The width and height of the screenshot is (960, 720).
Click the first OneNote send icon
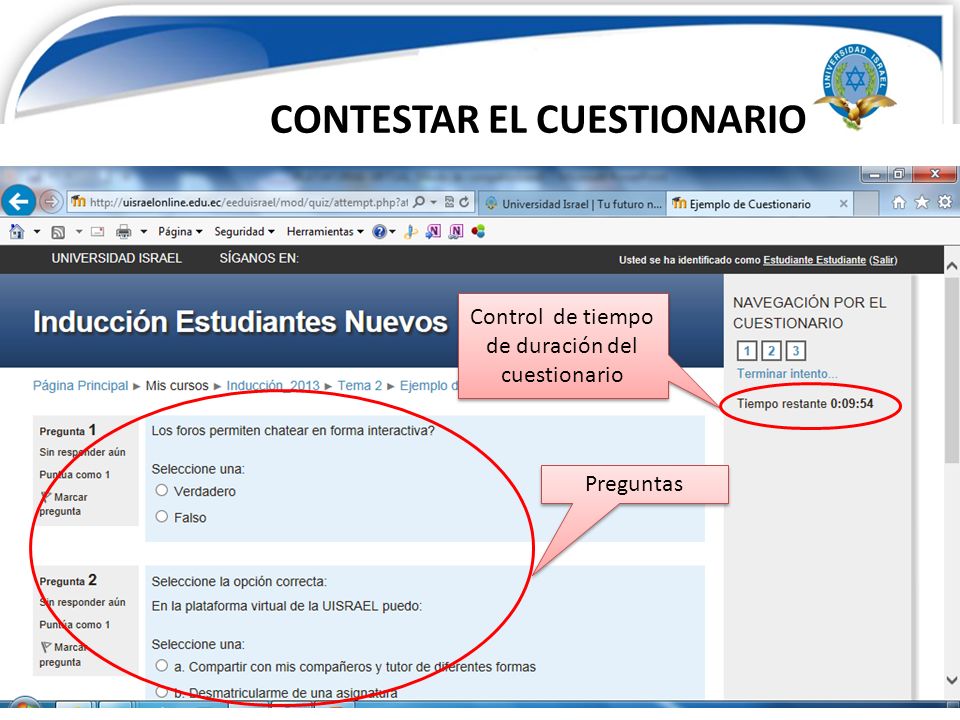point(433,231)
